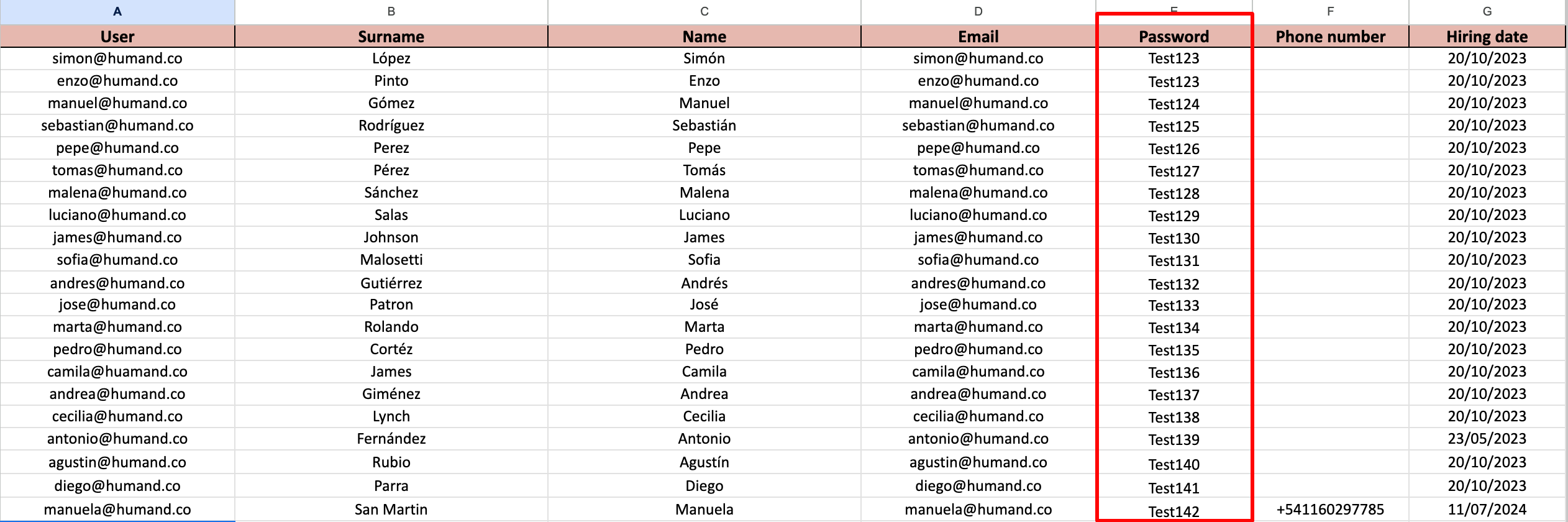Click the Hiring date header cell
Image resolution: width=1568 pixels, height=522 pixels.
pos(1487,37)
